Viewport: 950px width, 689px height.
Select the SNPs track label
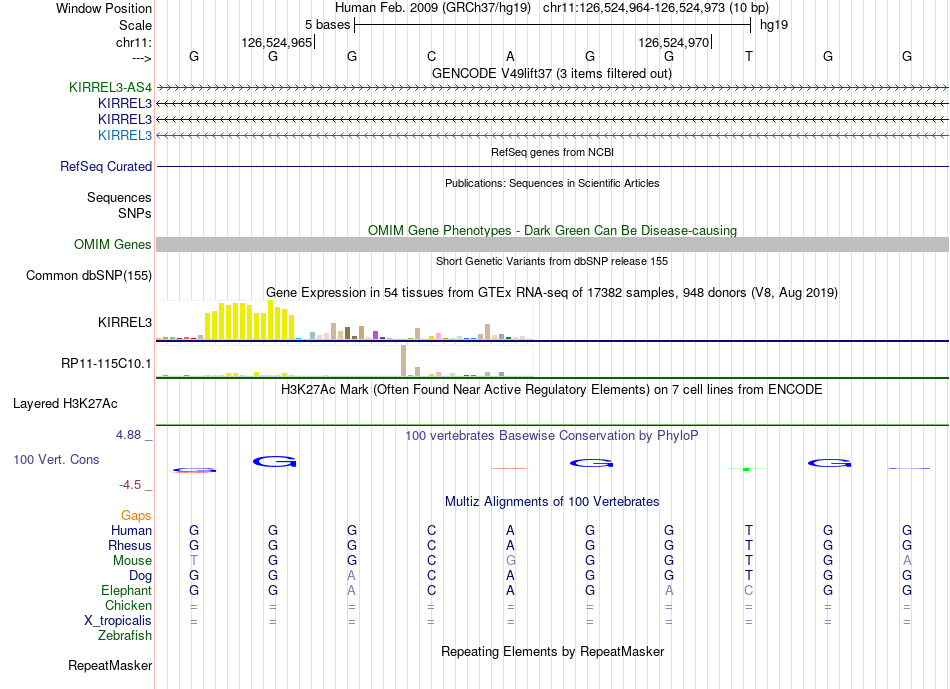pyautogui.click(x=135, y=213)
